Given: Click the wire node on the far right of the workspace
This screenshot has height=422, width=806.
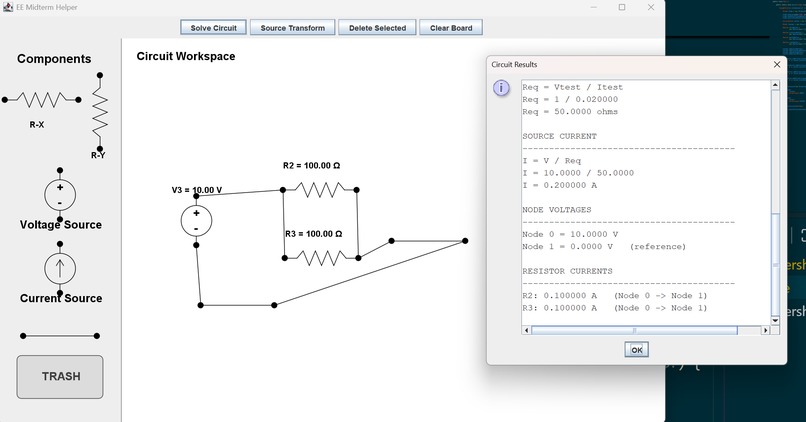Looking at the screenshot, I should pyautogui.click(x=465, y=241).
